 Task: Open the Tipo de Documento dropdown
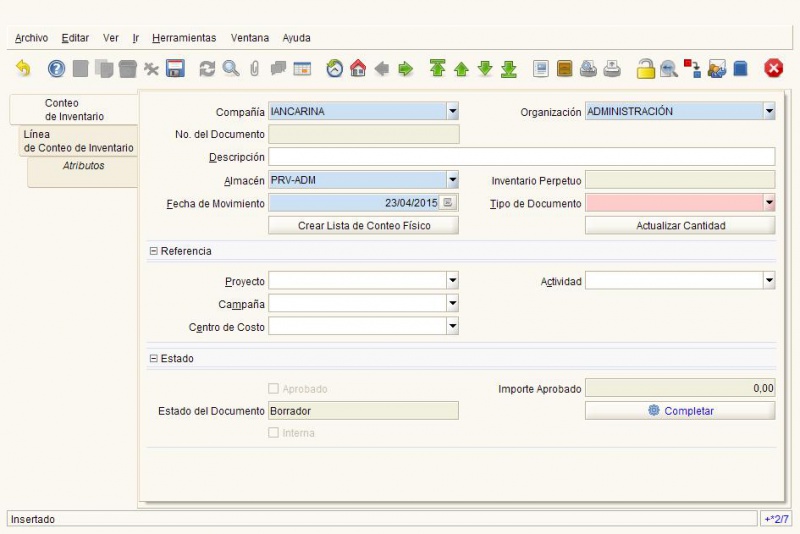point(769,202)
